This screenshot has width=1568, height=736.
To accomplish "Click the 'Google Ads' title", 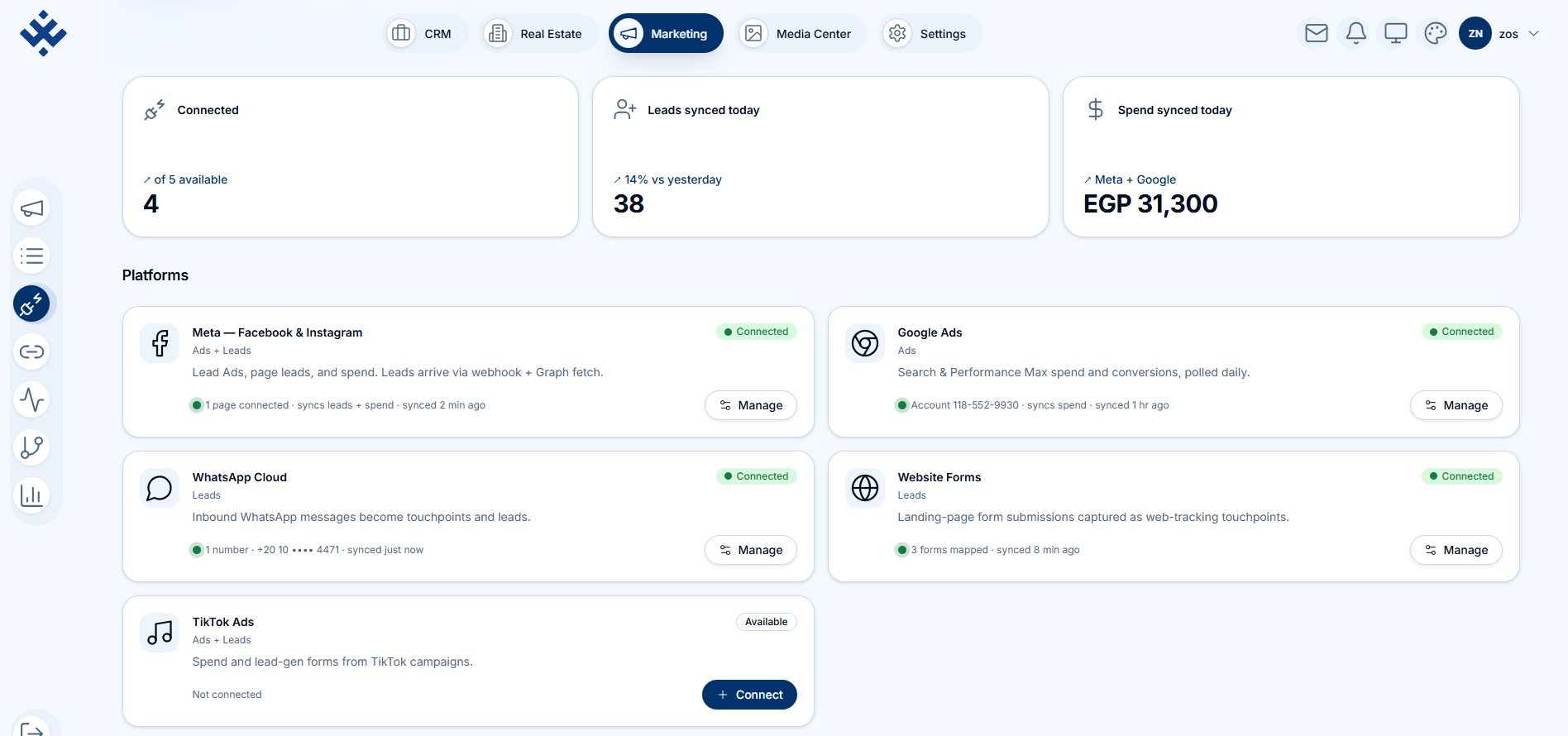I will (x=930, y=332).
